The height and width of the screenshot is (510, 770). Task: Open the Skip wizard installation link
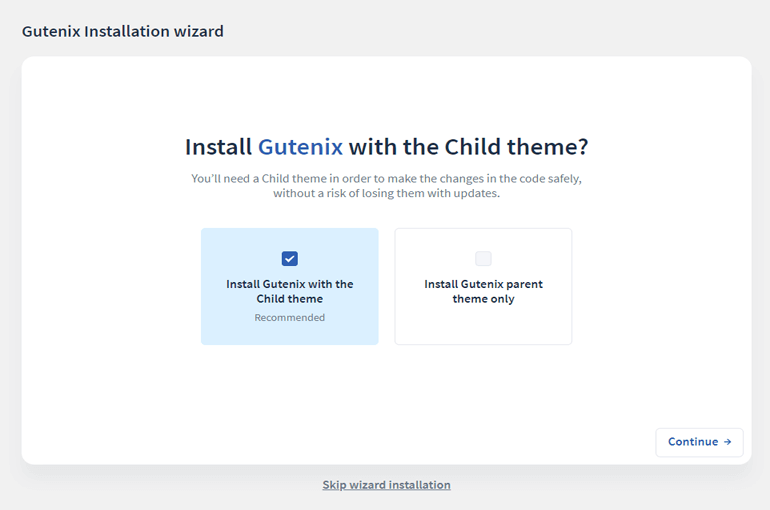[x=386, y=485]
